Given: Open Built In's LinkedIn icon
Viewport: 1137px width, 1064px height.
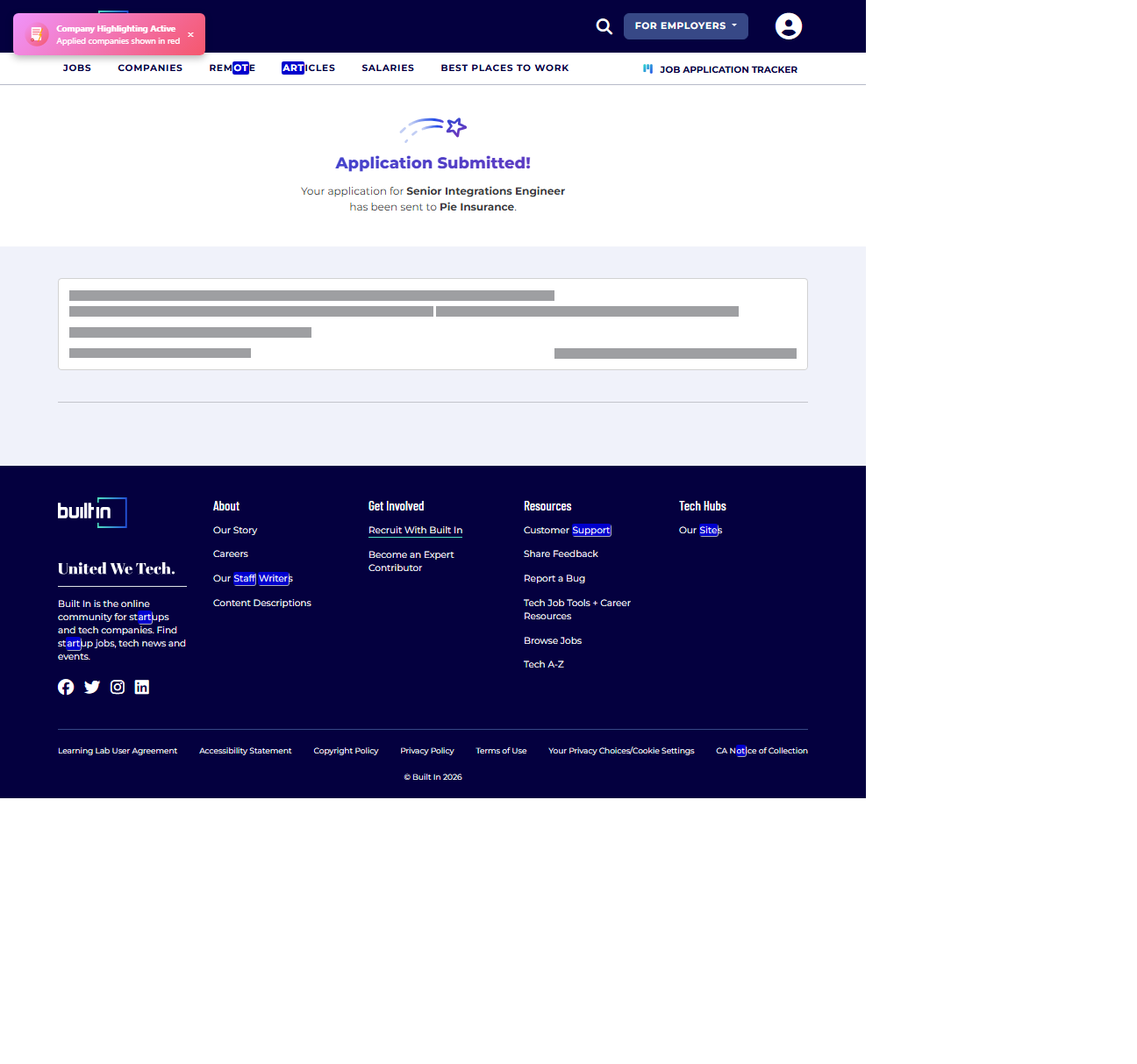Looking at the screenshot, I should point(142,687).
